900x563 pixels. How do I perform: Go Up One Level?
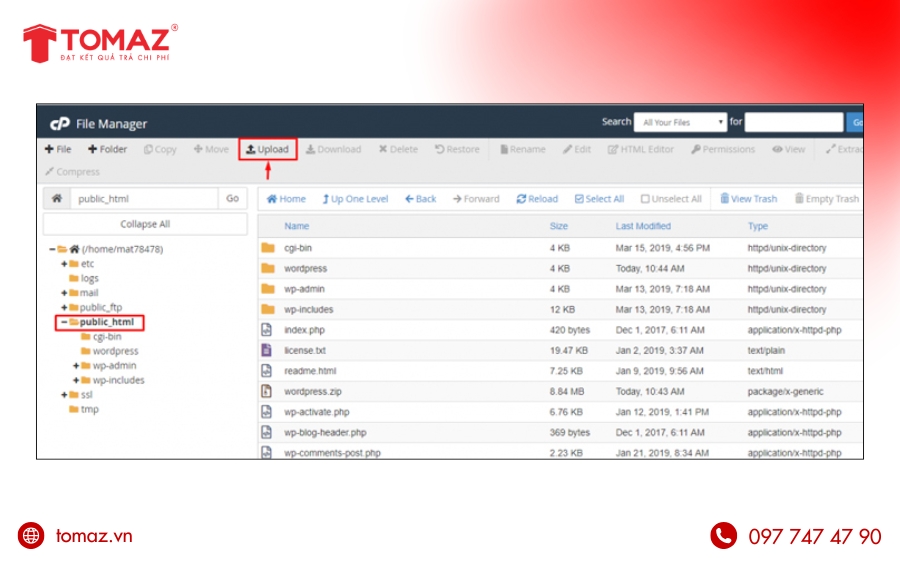tap(355, 199)
